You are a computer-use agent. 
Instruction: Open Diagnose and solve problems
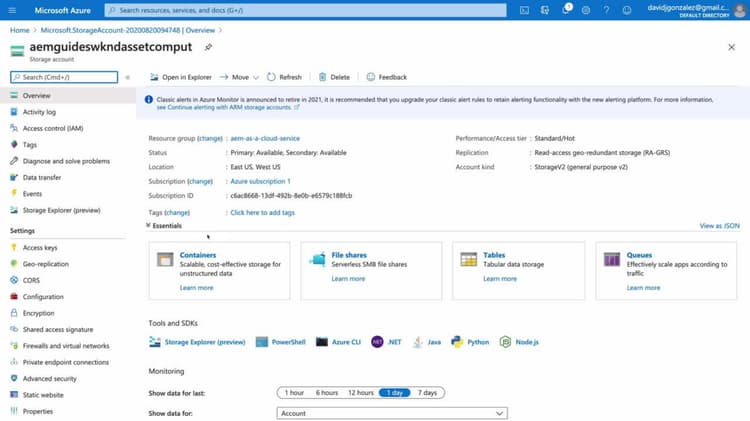(x=68, y=161)
